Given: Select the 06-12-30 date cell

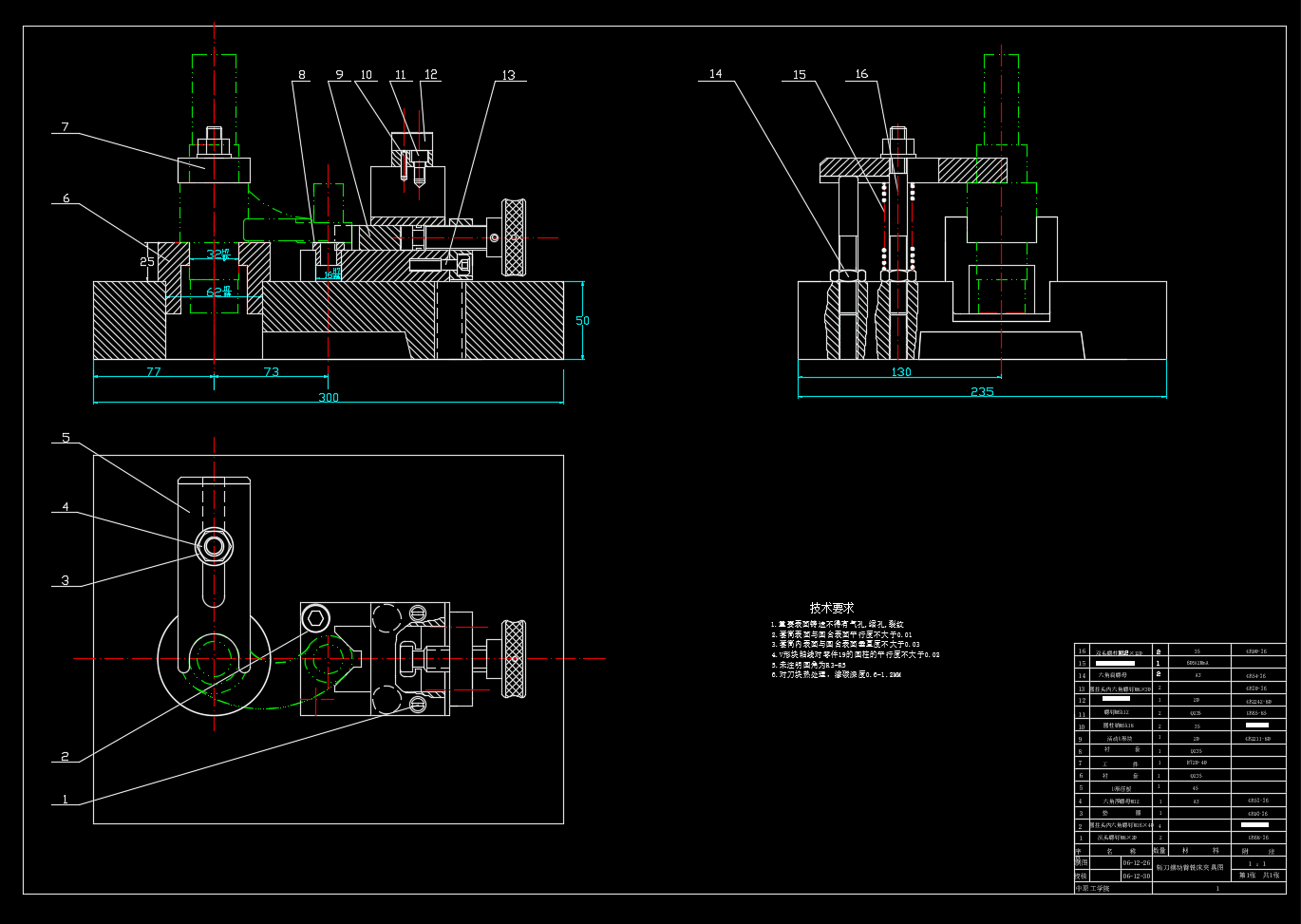Looking at the screenshot, I should click(x=1135, y=876).
